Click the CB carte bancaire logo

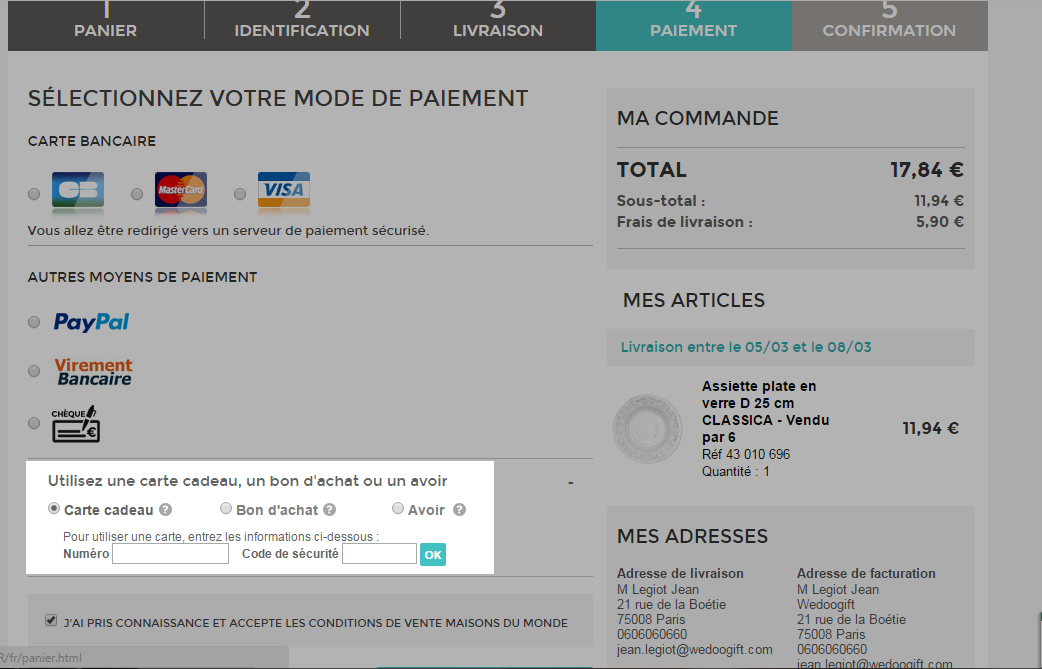point(78,190)
